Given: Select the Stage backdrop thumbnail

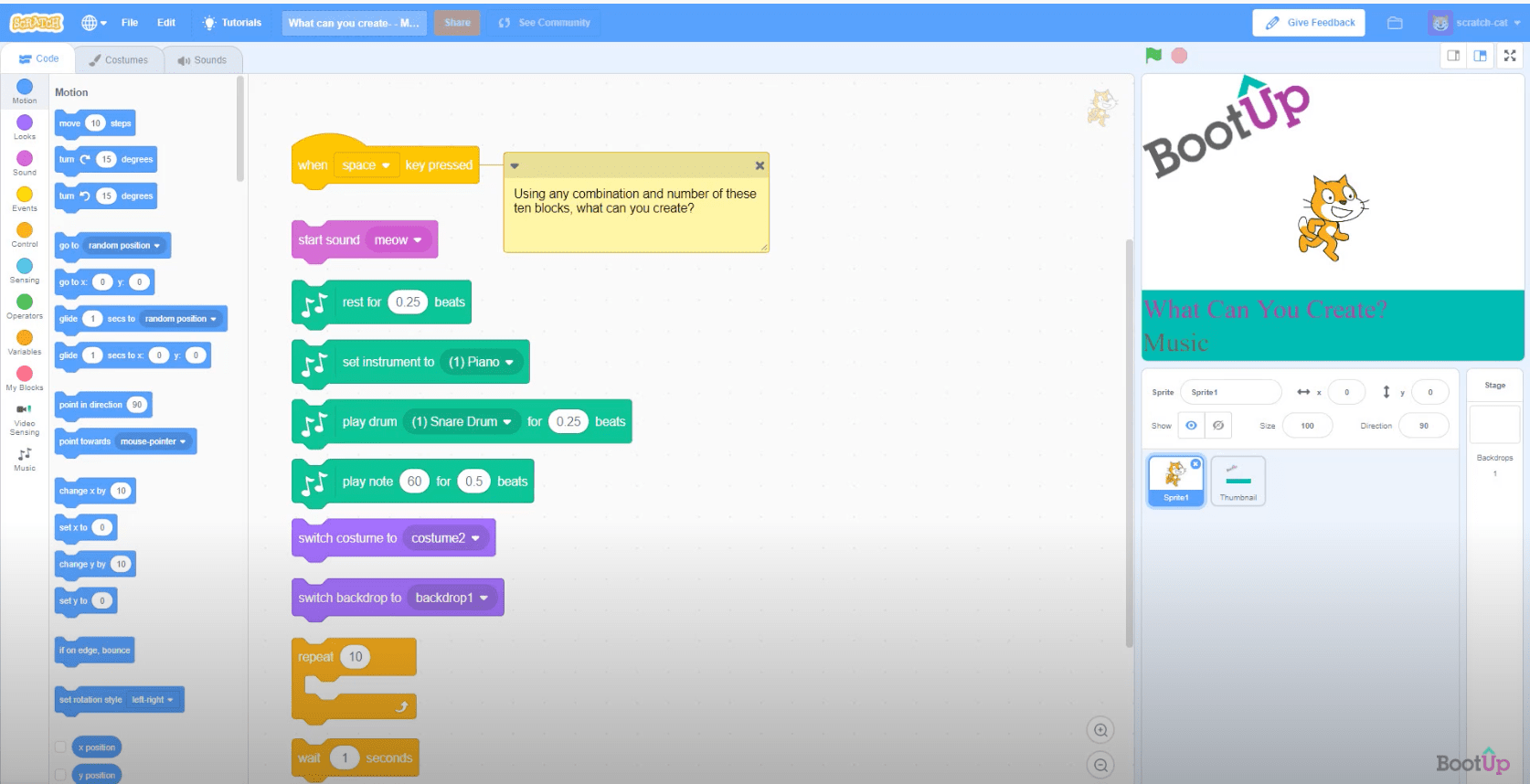Looking at the screenshot, I should 1494,425.
